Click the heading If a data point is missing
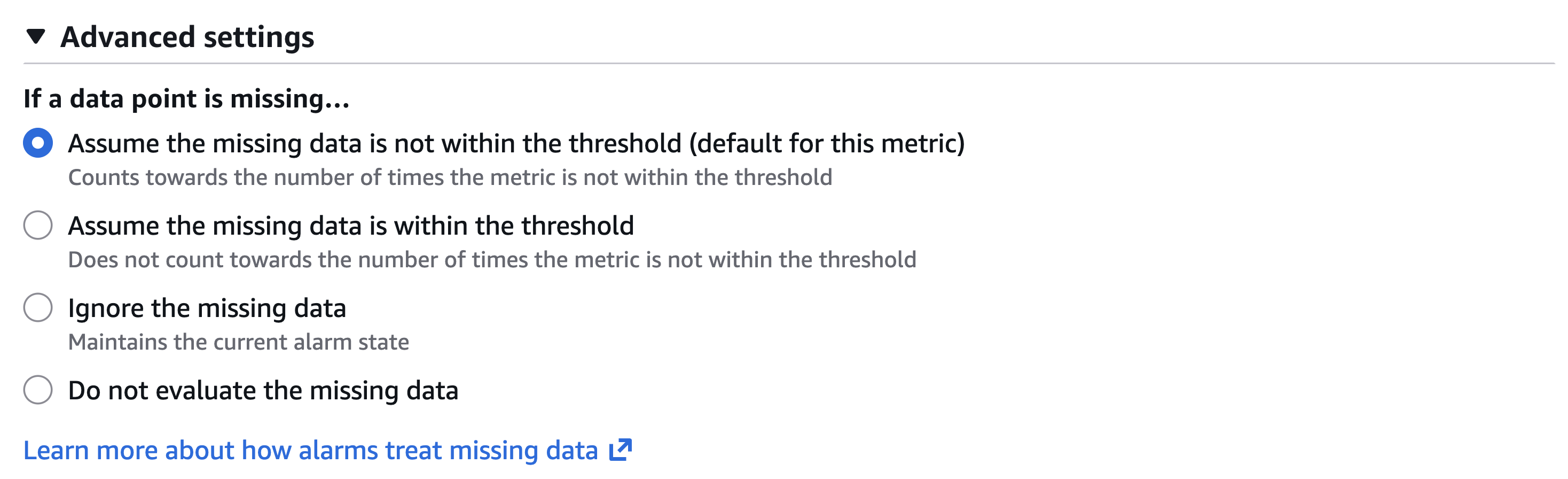The image size is (1568, 479). pyautogui.click(x=186, y=99)
